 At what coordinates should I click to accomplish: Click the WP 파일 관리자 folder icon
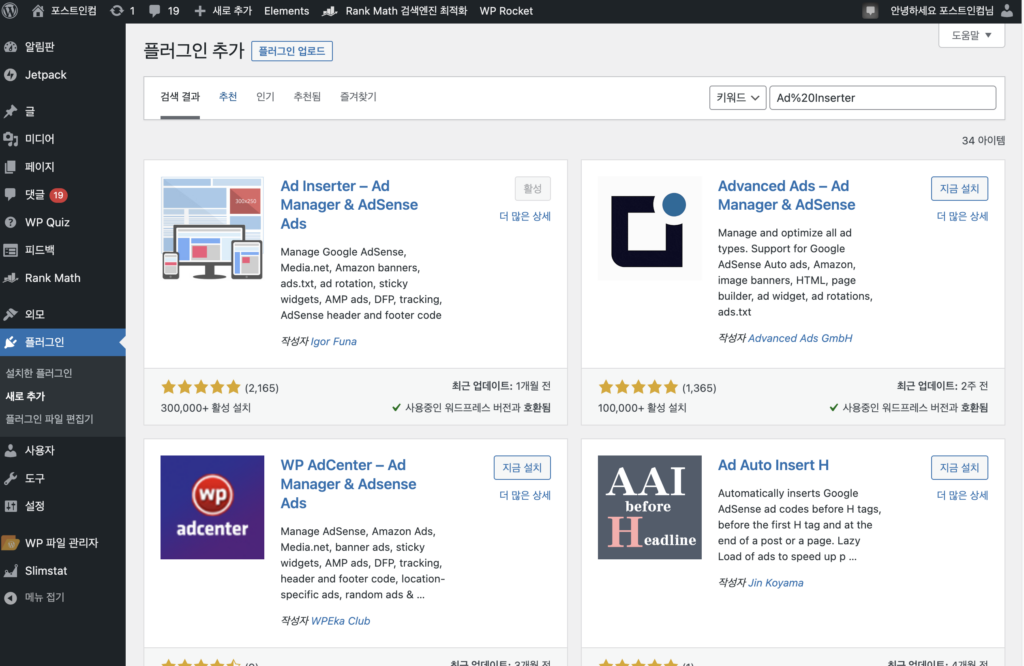pos(10,543)
